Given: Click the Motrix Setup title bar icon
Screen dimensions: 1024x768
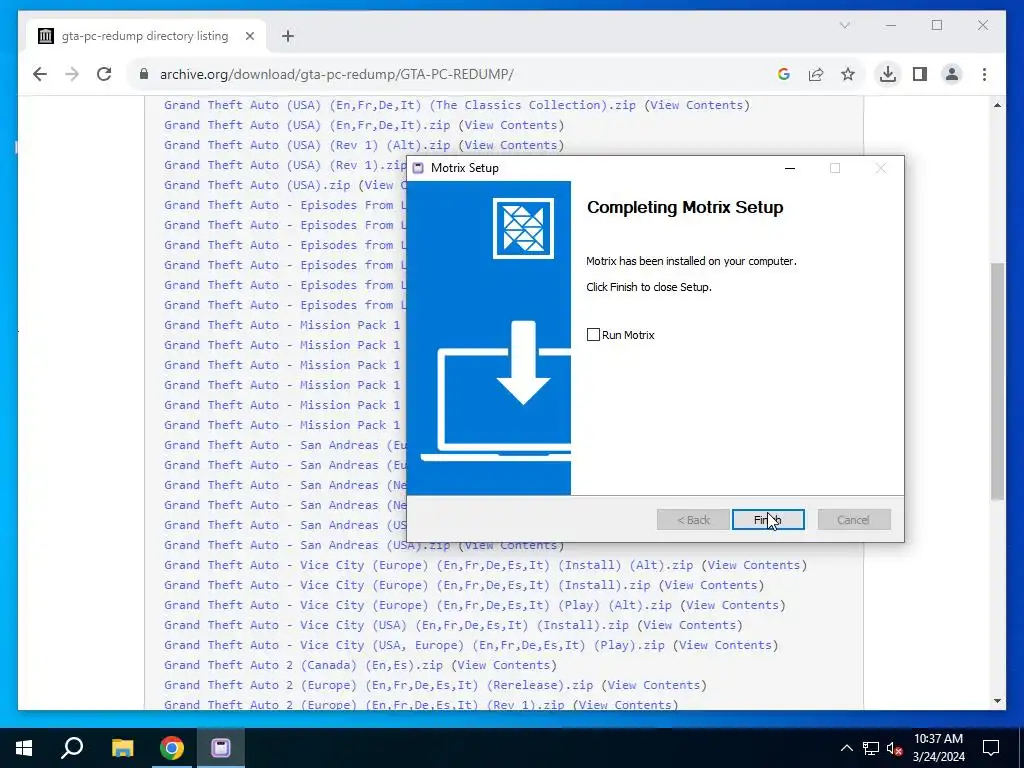Looking at the screenshot, I should pos(419,168).
